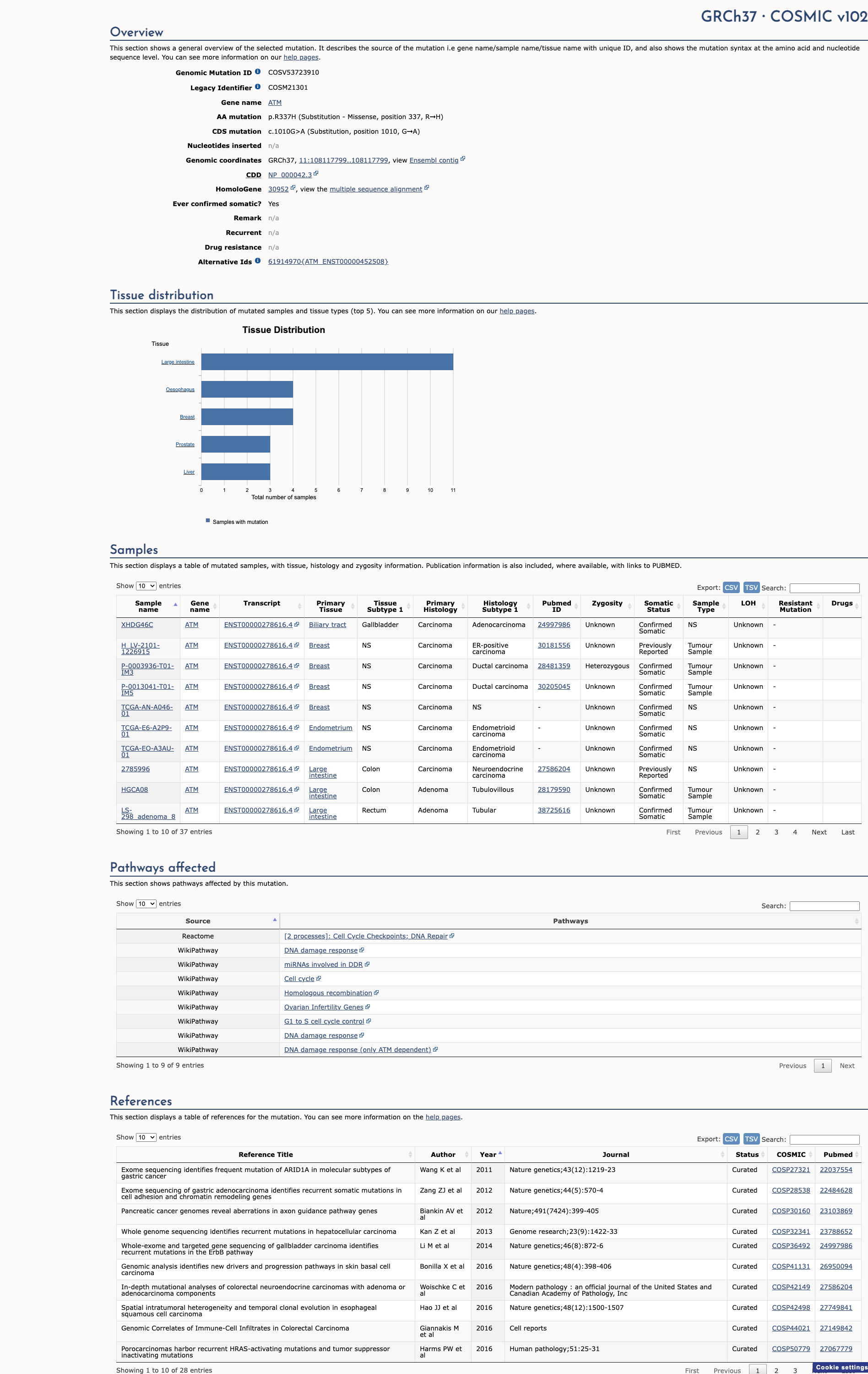The height and width of the screenshot is (1374, 868).
Task: Sort References by Year
Action: tap(488, 1155)
